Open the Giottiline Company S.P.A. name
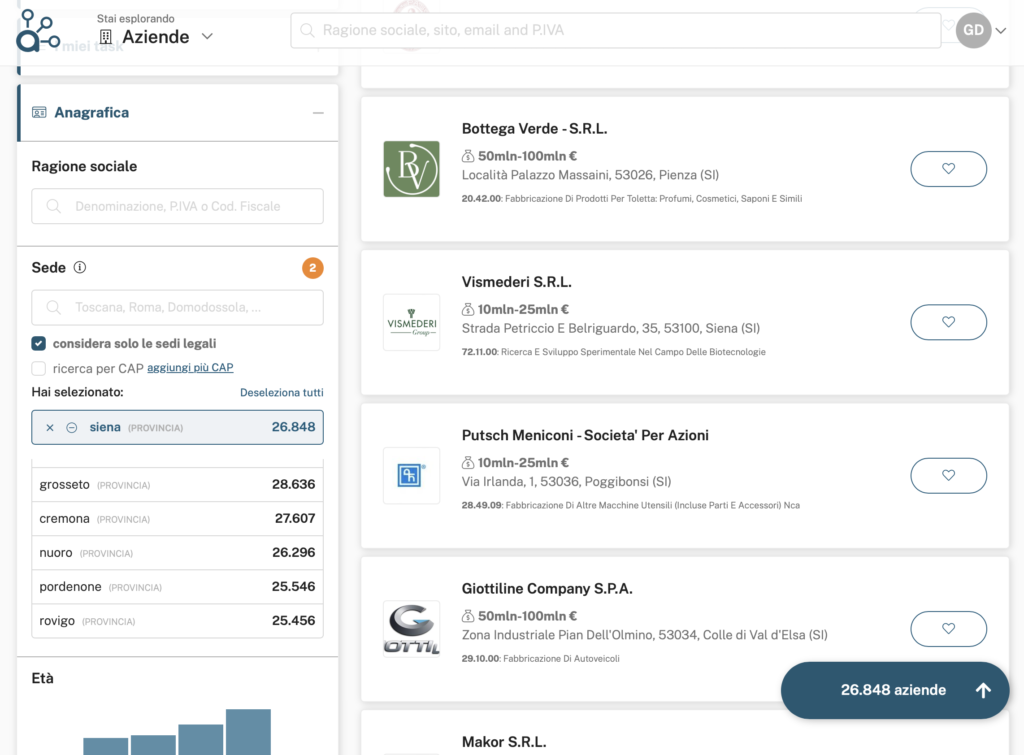The width and height of the screenshot is (1024, 755). click(x=547, y=589)
